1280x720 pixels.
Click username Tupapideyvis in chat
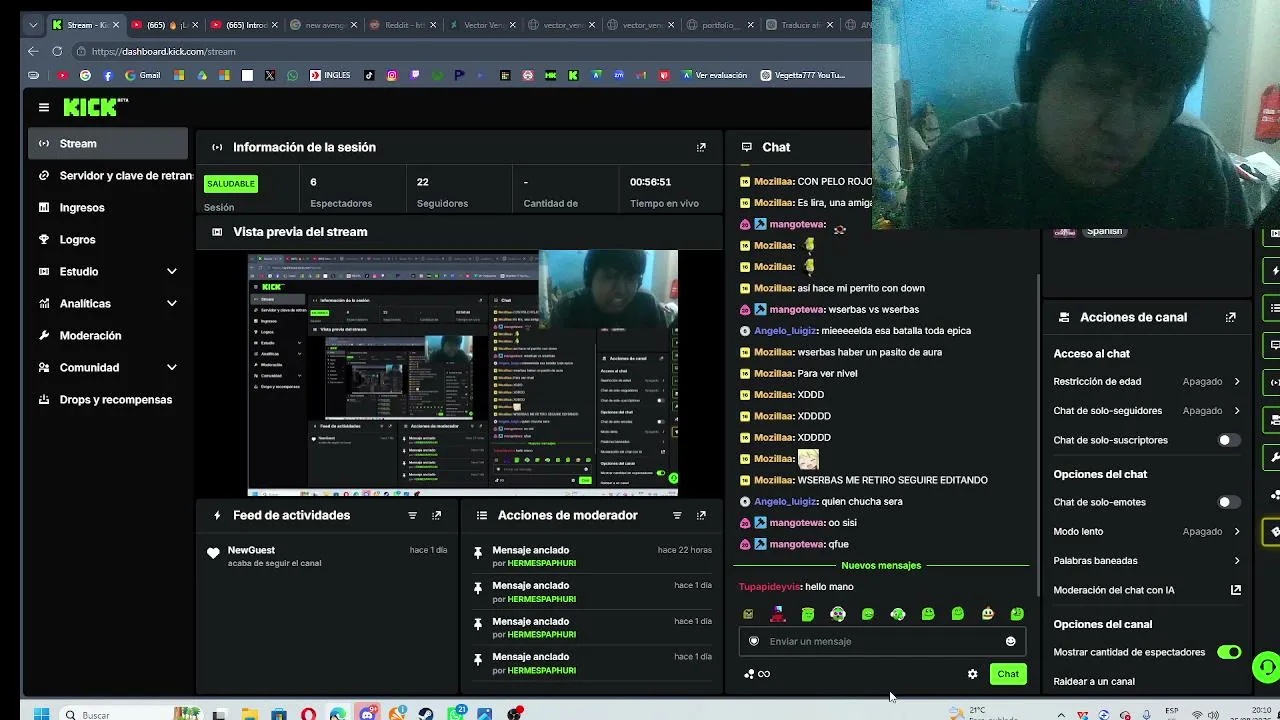pos(770,587)
